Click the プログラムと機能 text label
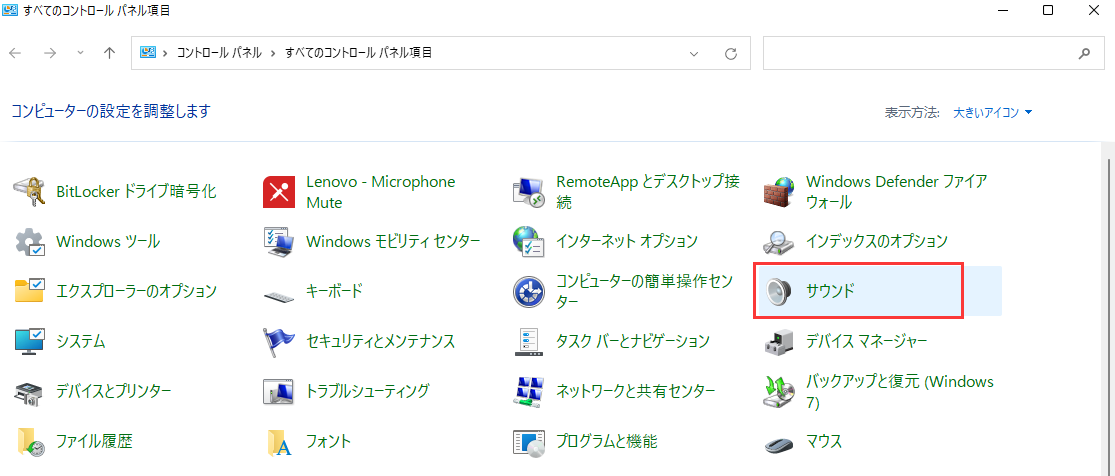This screenshot has width=1115, height=476. tap(607, 441)
